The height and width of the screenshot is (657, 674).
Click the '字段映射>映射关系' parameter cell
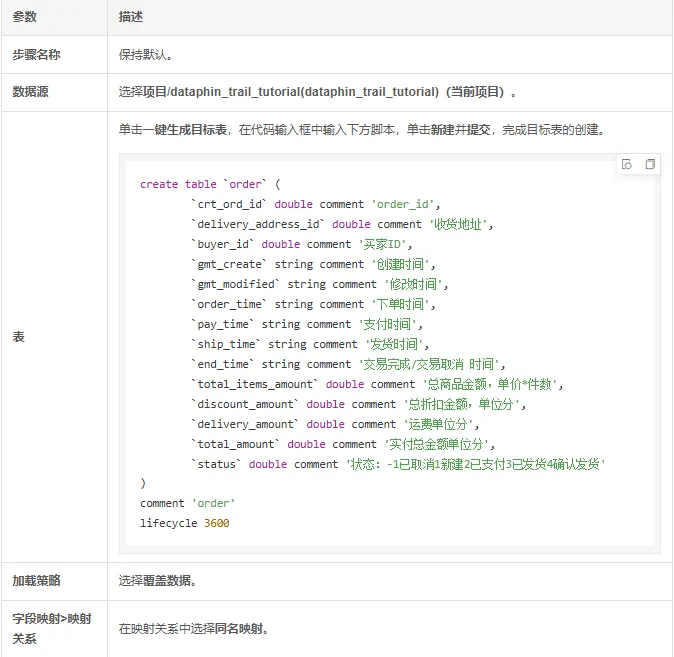54,629
